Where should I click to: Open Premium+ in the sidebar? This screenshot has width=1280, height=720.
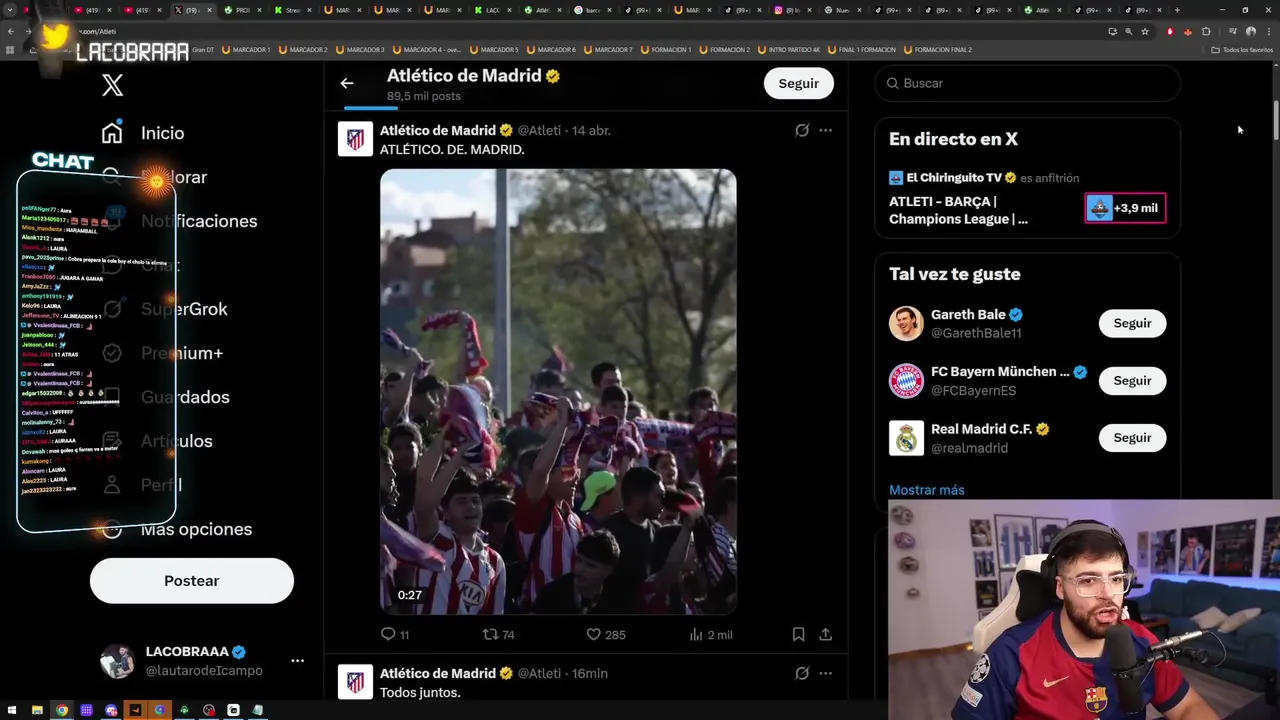tap(162, 353)
